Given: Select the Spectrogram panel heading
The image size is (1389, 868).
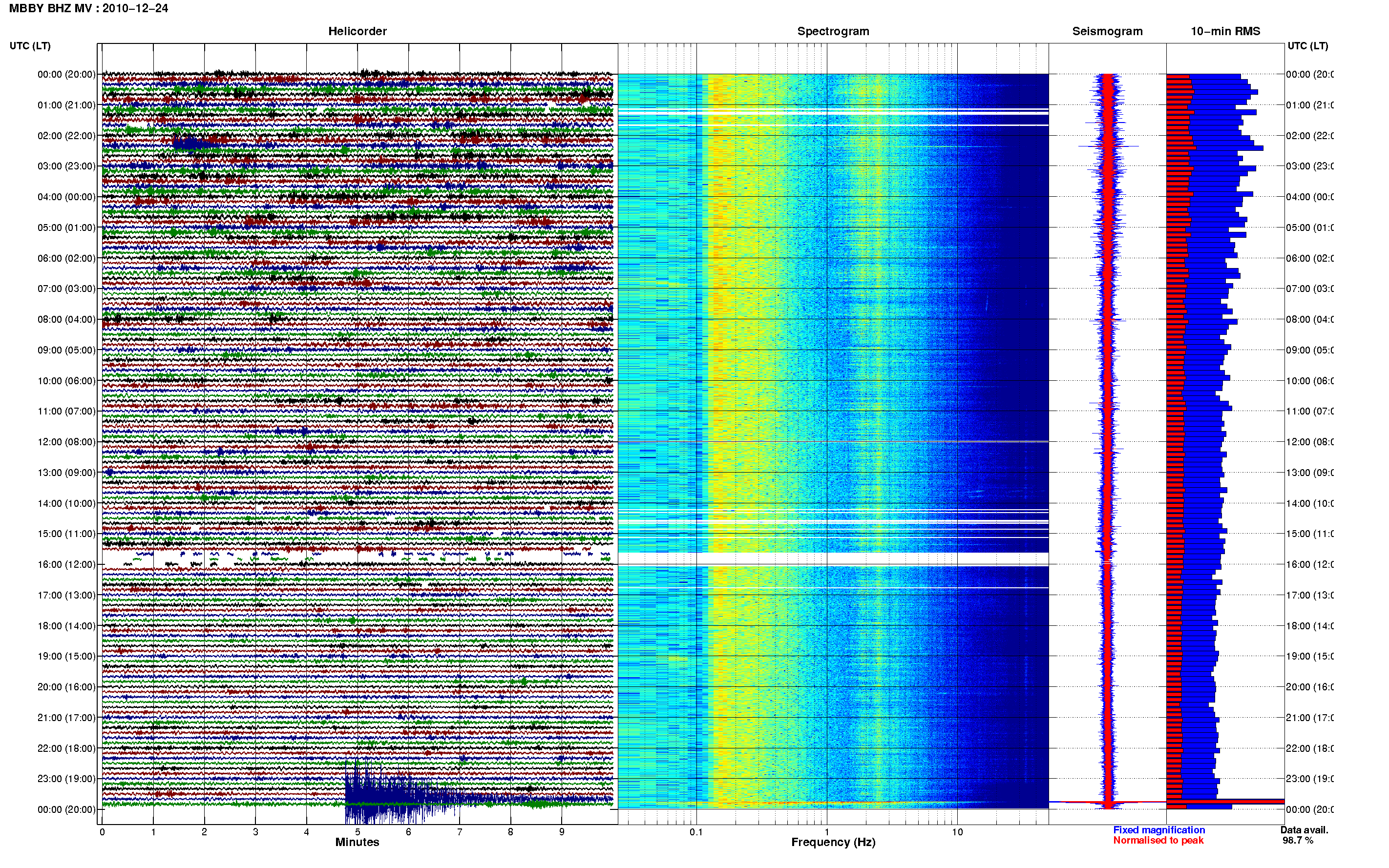Looking at the screenshot, I should coord(833,31).
